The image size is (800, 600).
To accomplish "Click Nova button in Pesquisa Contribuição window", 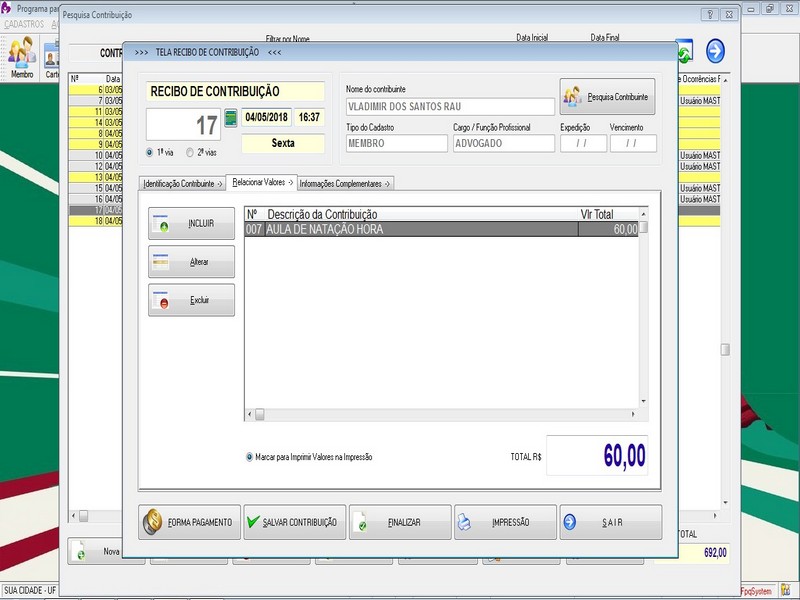I will (x=95, y=552).
